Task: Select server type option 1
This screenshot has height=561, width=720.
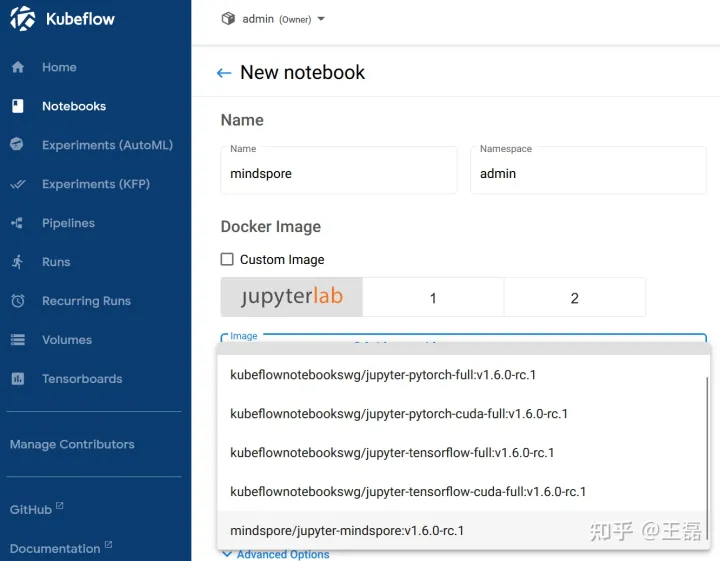Action: point(433,297)
